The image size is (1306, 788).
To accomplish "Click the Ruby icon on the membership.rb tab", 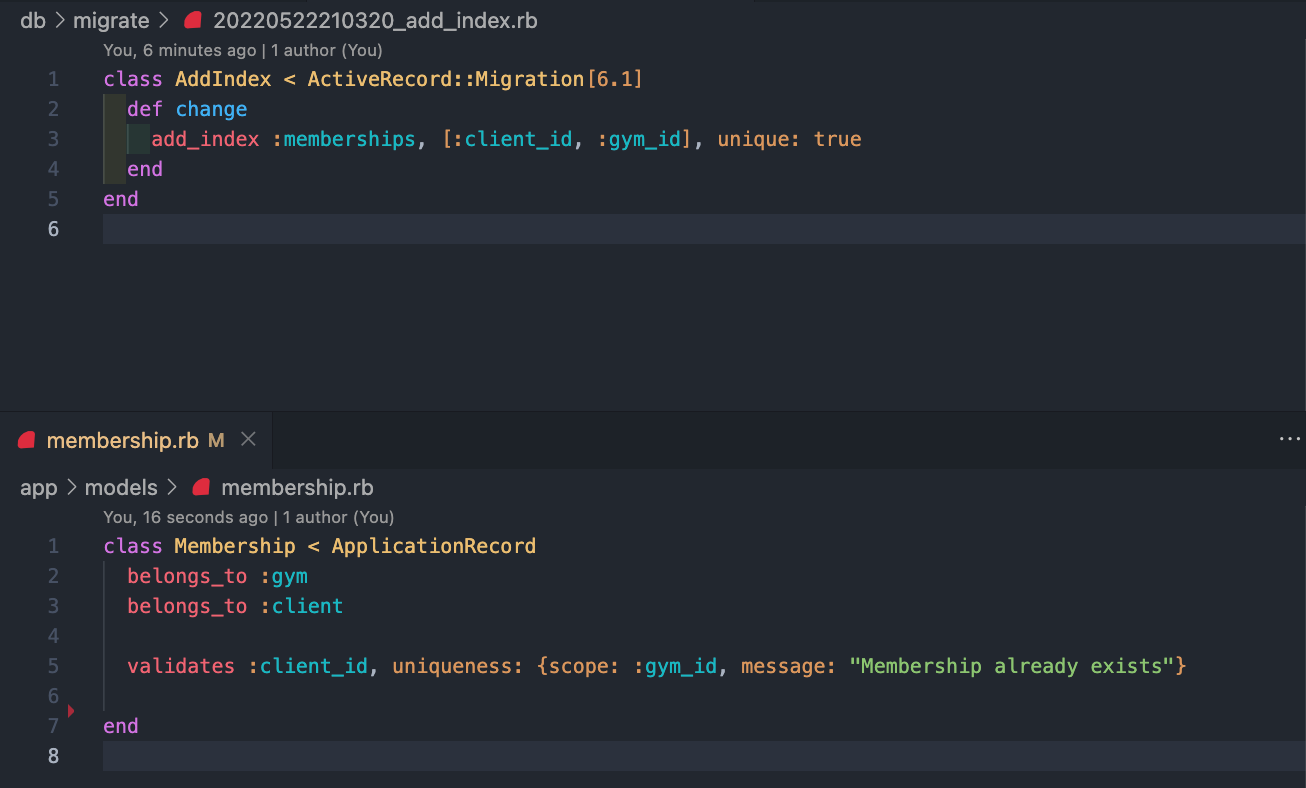I will coord(25,440).
